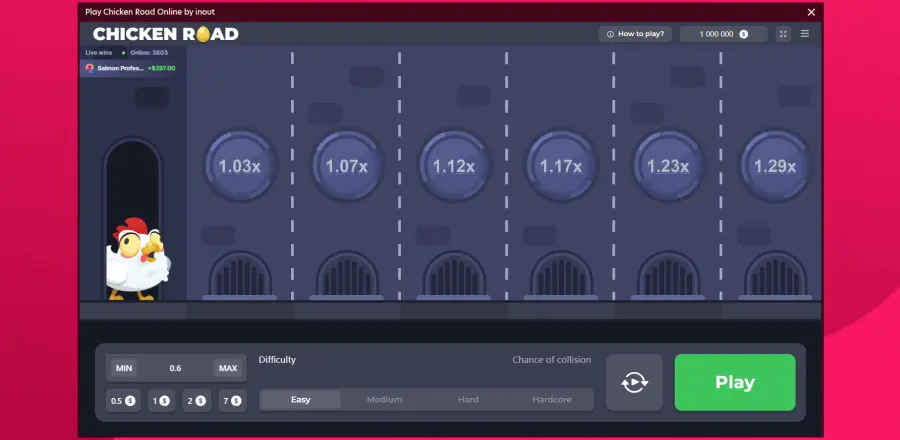Select Easy difficulty
This screenshot has height=440, width=900.
pyautogui.click(x=300, y=399)
